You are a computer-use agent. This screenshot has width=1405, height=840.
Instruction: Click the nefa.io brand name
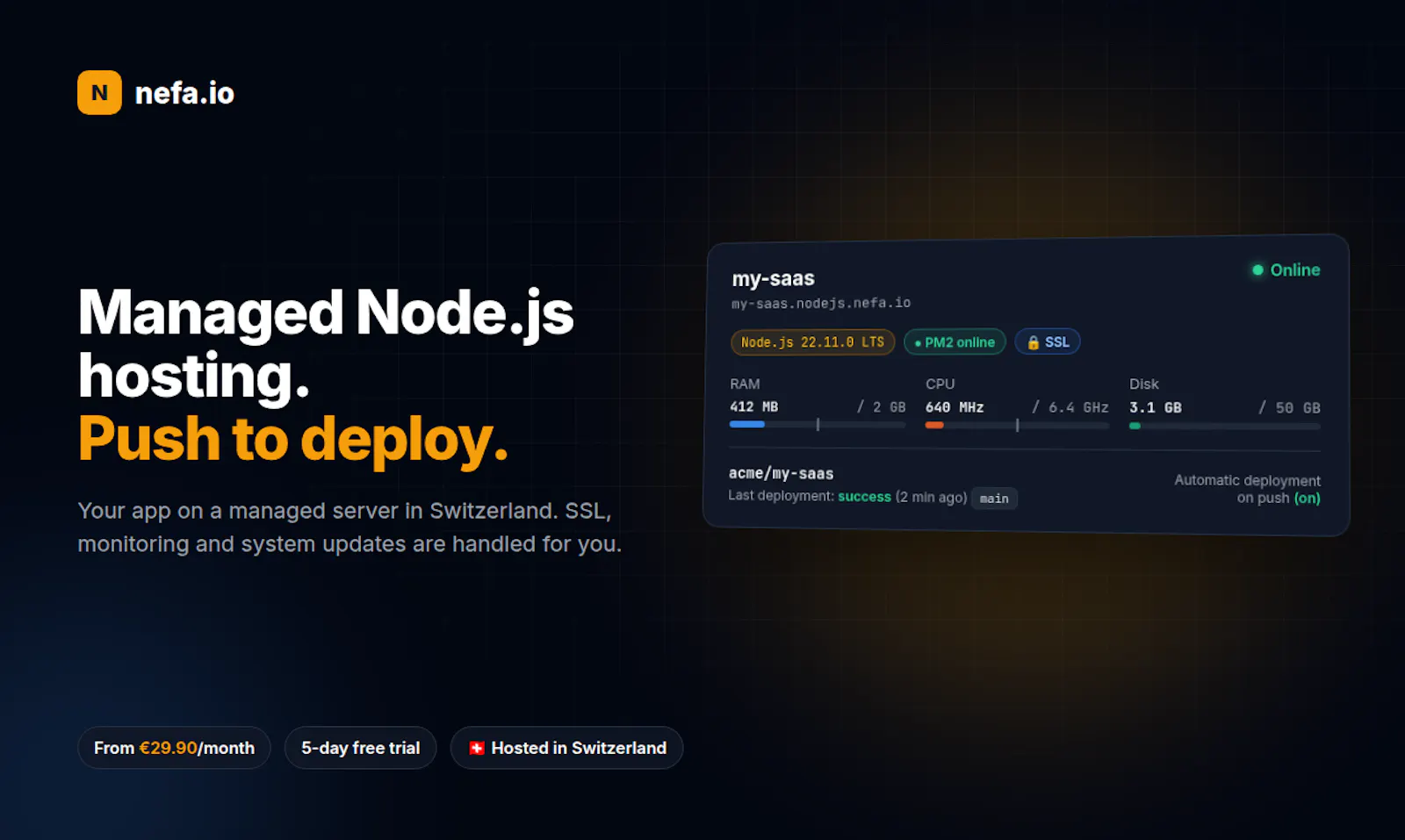coord(184,93)
